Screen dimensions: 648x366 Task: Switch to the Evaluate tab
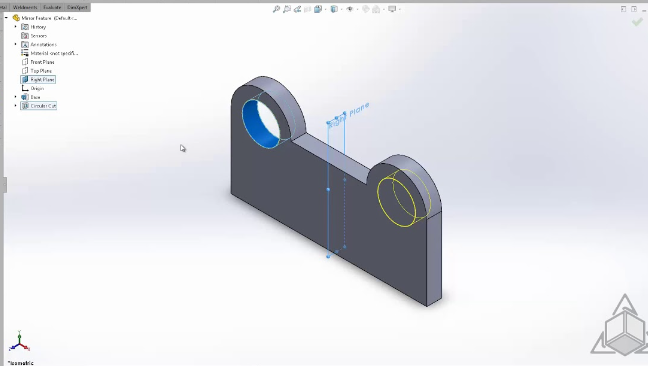click(52, 7)
